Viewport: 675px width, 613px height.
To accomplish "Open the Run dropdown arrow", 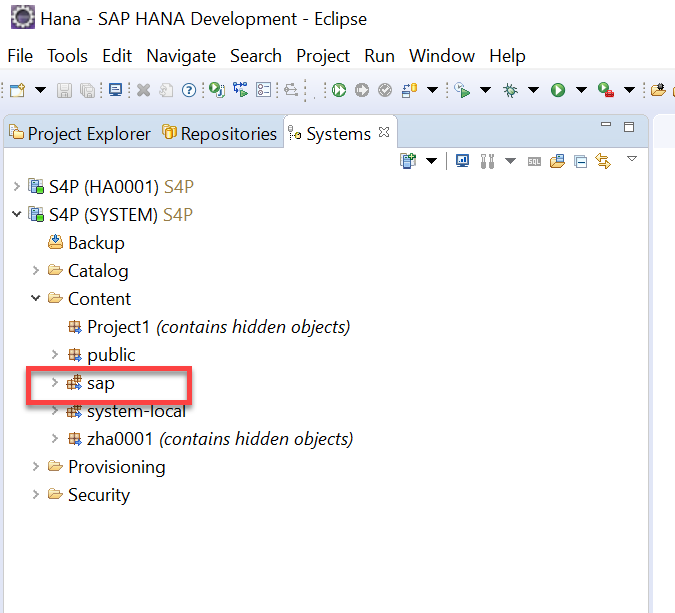I will 582,90.
